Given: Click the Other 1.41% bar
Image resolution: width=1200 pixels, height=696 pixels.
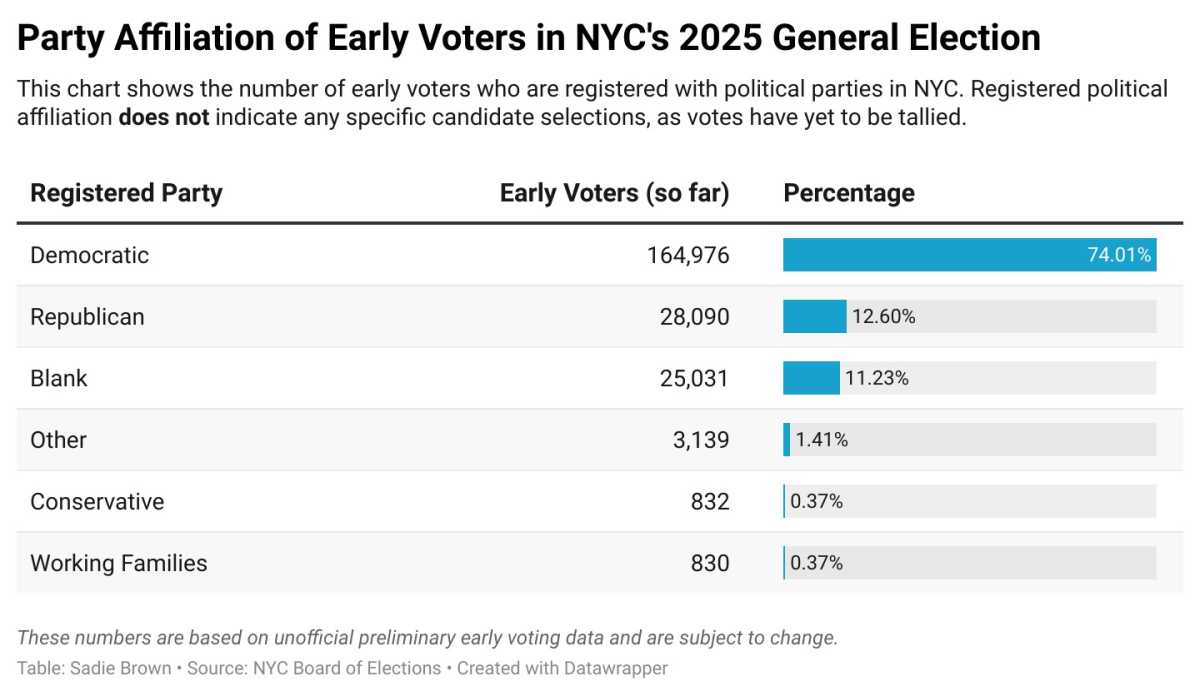Looking at the screenshot, I should point(787,440).
